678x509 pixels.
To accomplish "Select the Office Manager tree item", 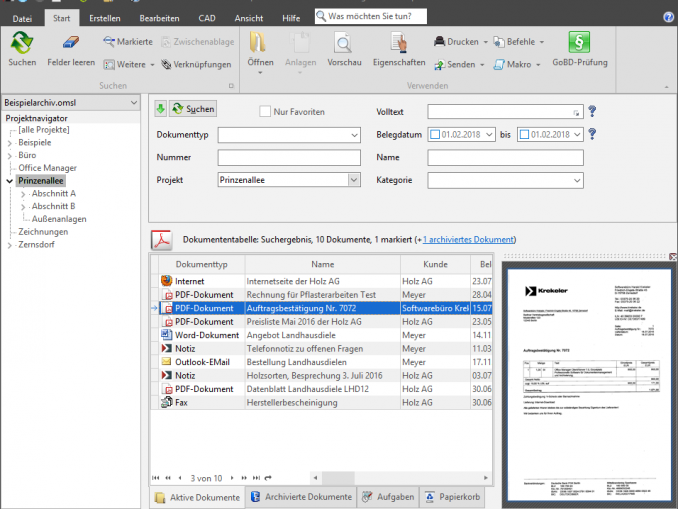I will coord(47,168).
